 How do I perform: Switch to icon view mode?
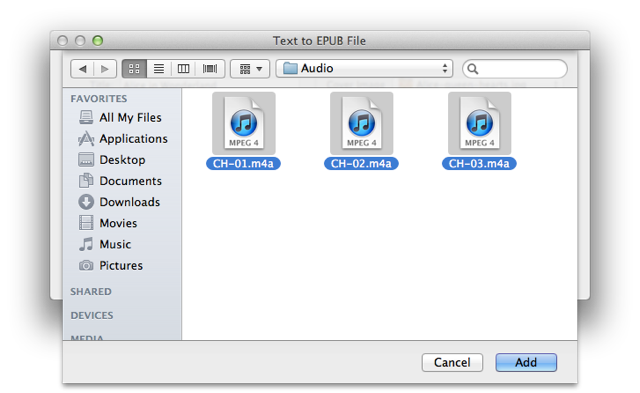pos(134,69)
